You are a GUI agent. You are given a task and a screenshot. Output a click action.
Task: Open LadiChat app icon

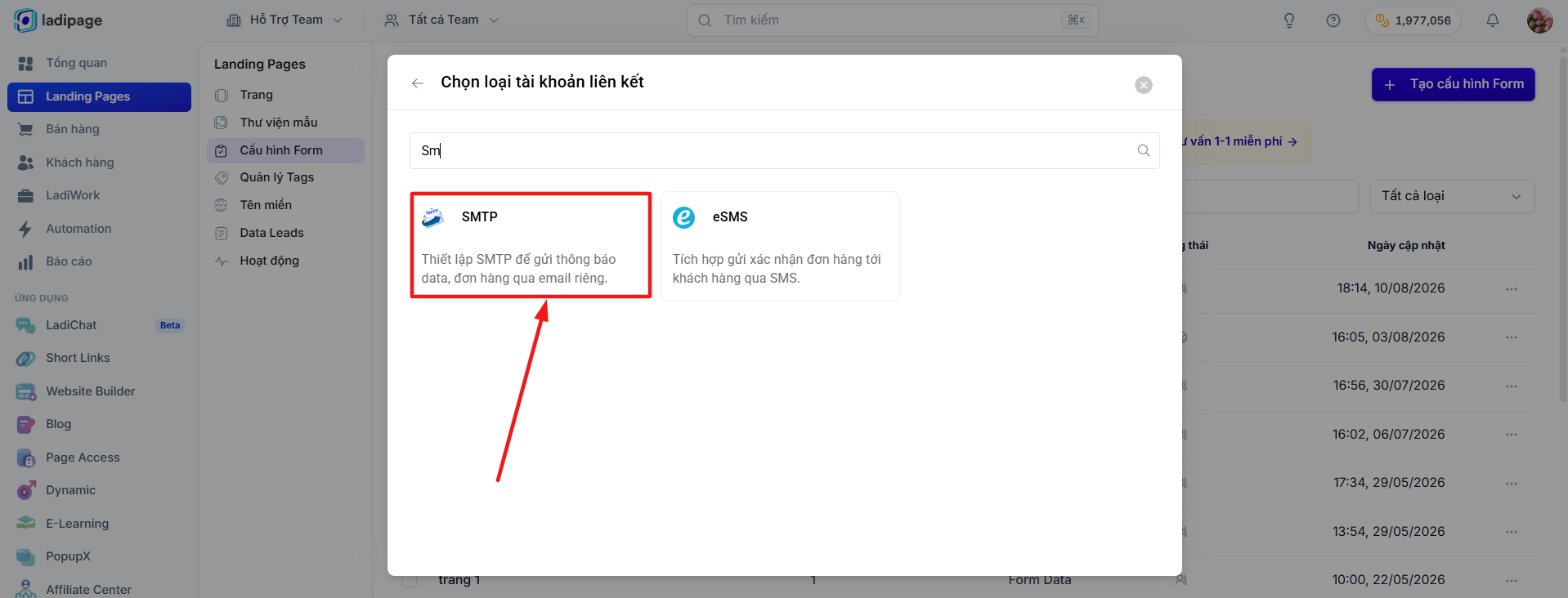pyautogui.click(x=25, y=325)
